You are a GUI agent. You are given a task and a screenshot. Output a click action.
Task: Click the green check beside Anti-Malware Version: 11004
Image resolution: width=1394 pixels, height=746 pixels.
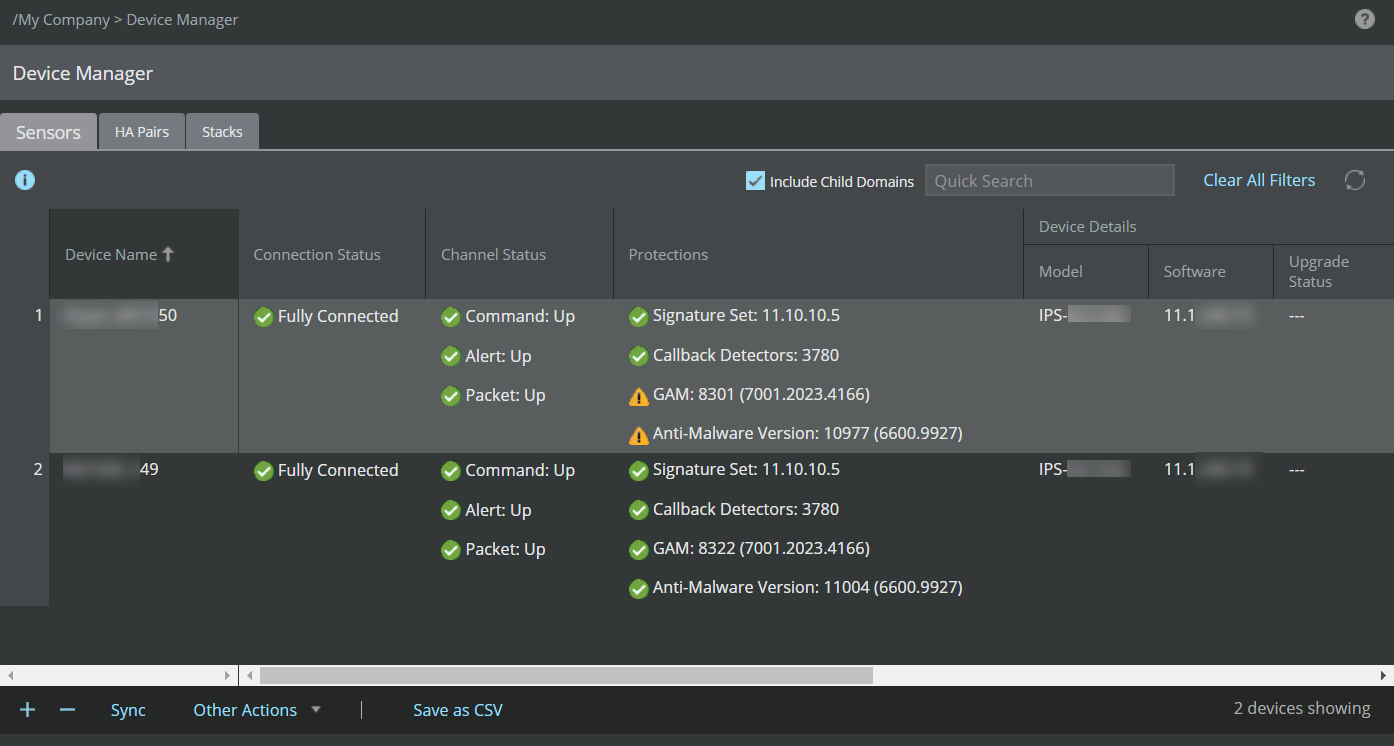(639, 589)
